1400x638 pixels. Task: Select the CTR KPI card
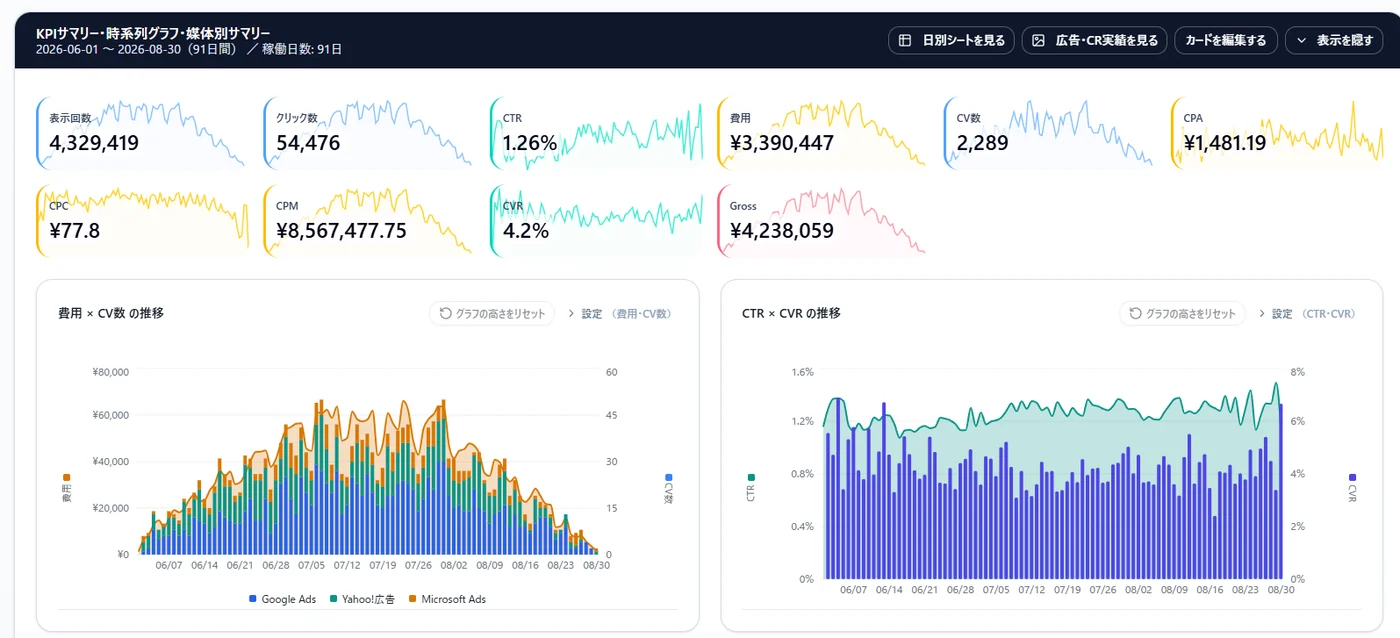(594, 133)
